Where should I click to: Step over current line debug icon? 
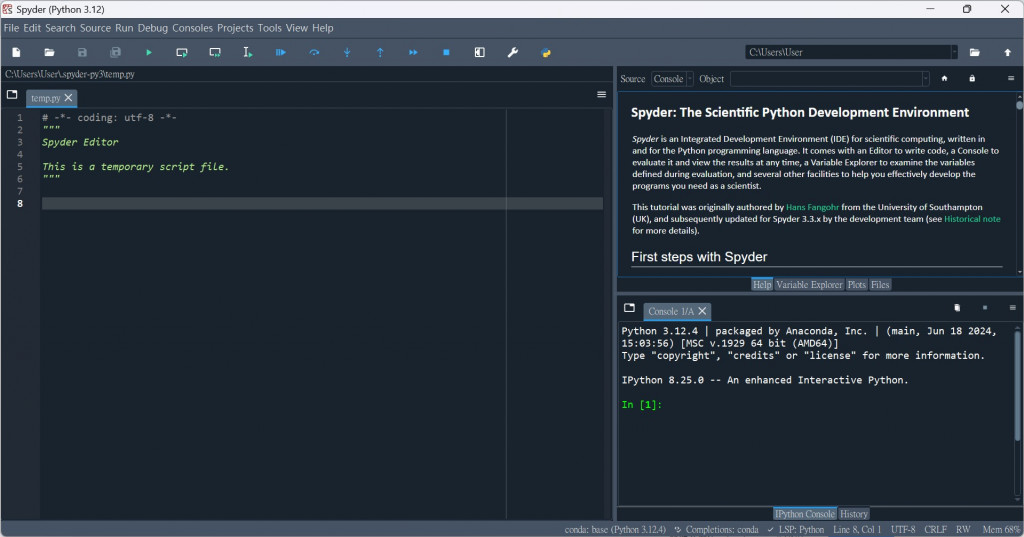click(x=314, y=52)
